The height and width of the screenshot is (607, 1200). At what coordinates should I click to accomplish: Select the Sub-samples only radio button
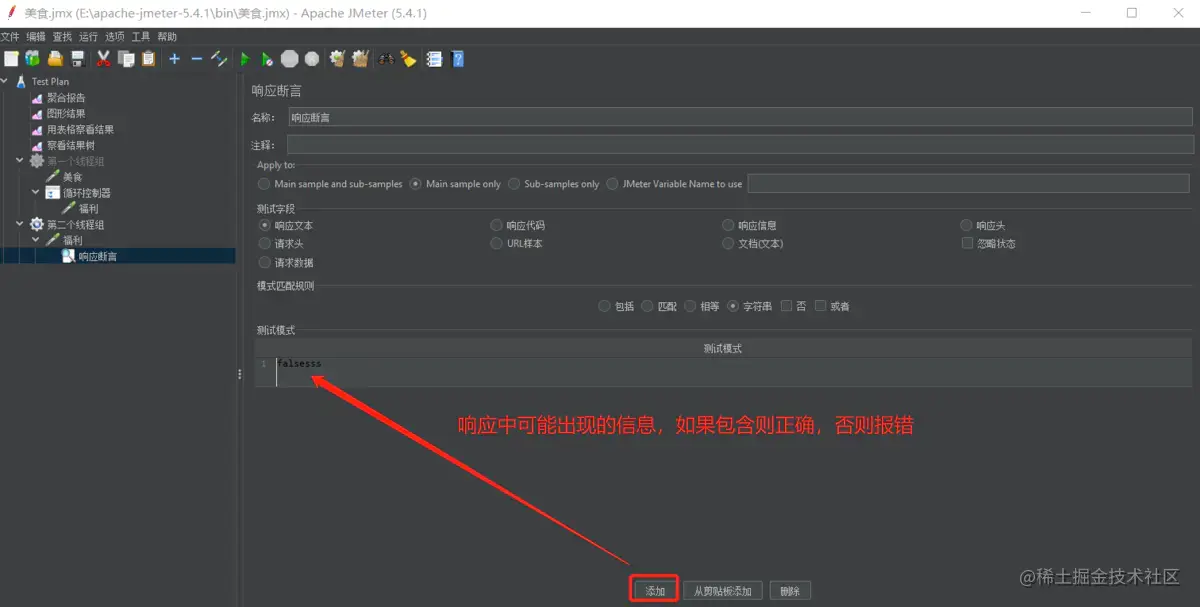point(514,184)
